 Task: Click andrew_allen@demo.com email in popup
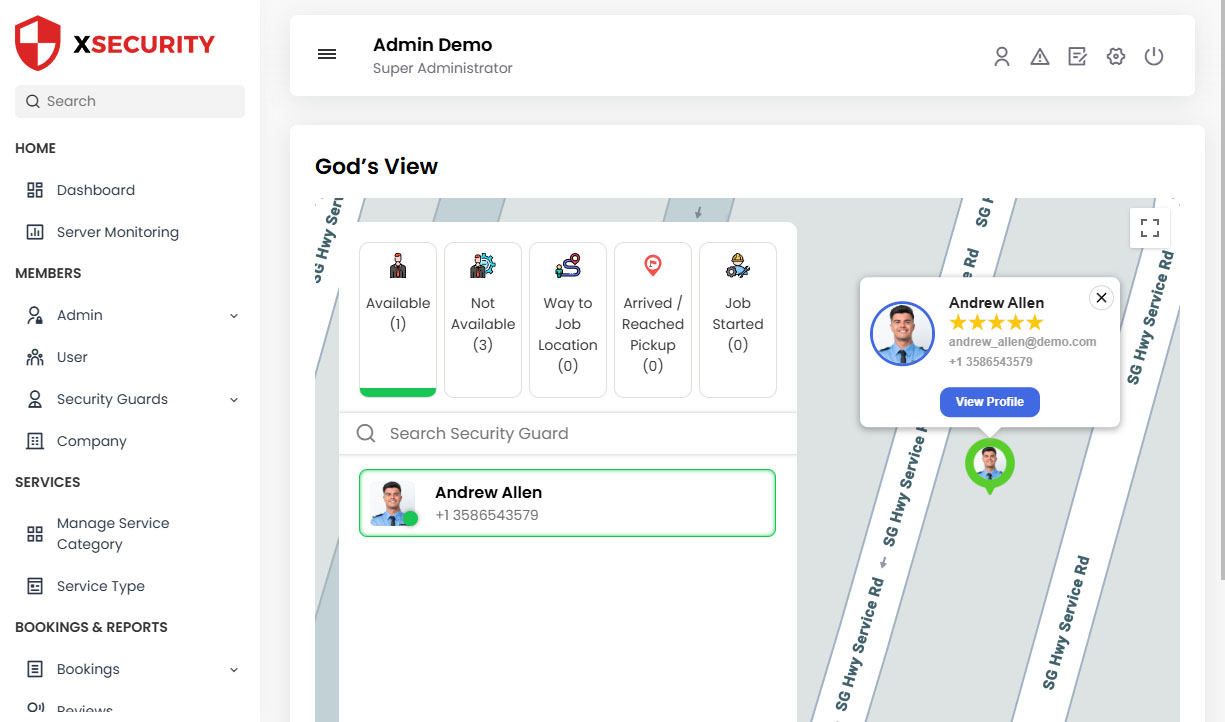point(1023,342)
